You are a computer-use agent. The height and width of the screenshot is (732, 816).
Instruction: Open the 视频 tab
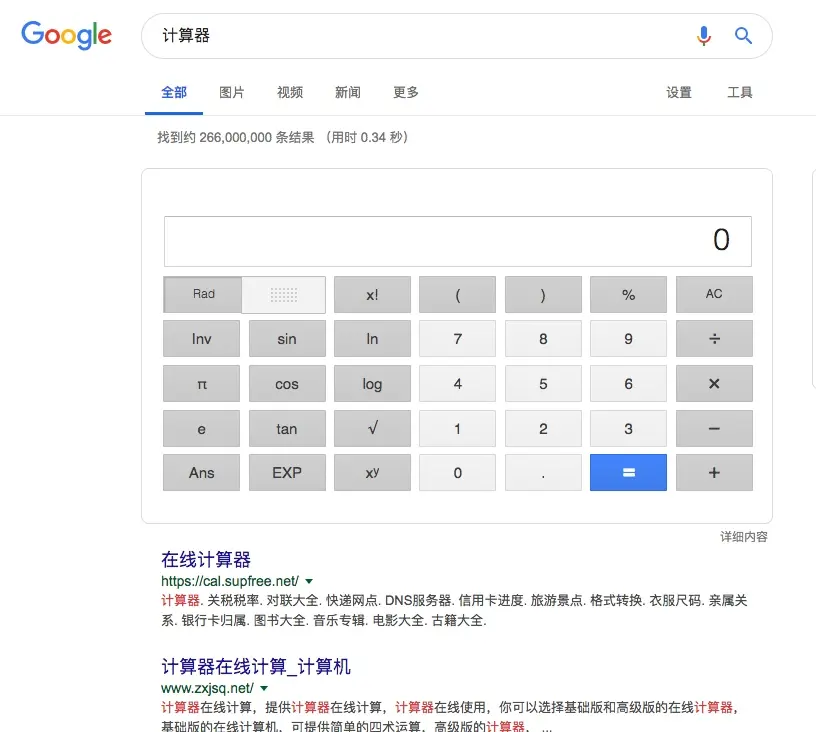coord(290,93)
